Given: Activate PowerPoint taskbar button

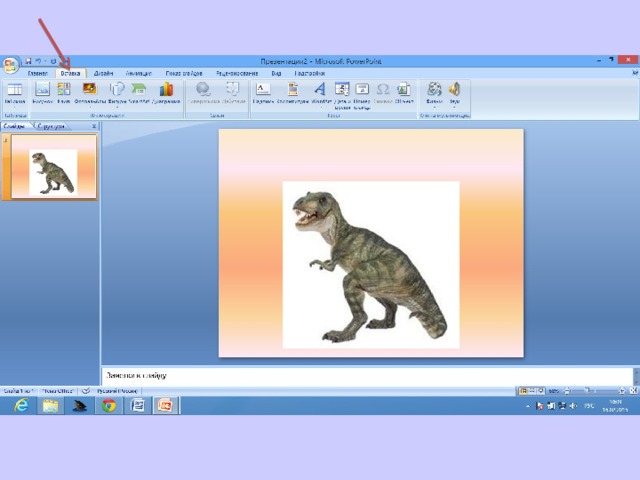Looking at the screenshot, I should pyautogui.click(x=165, y=406).
